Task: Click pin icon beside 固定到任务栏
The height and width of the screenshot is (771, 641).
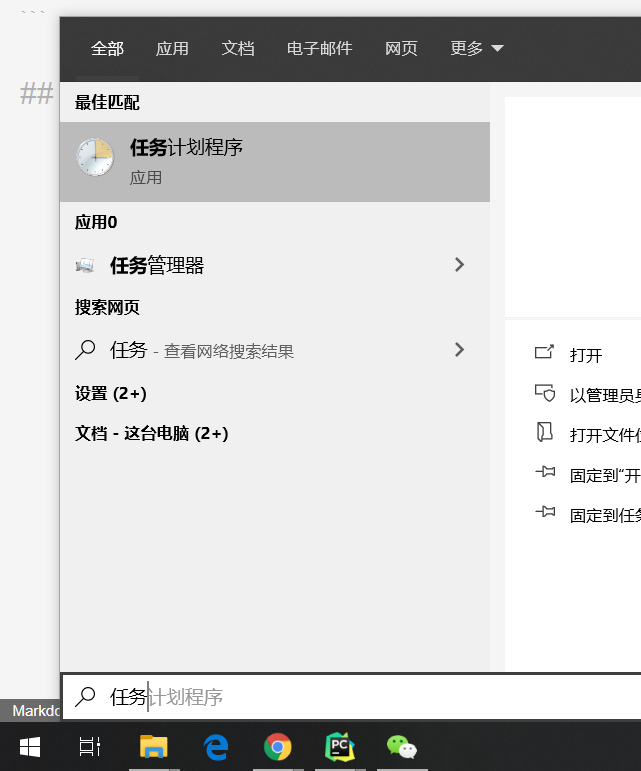Action: pos(545,512)
